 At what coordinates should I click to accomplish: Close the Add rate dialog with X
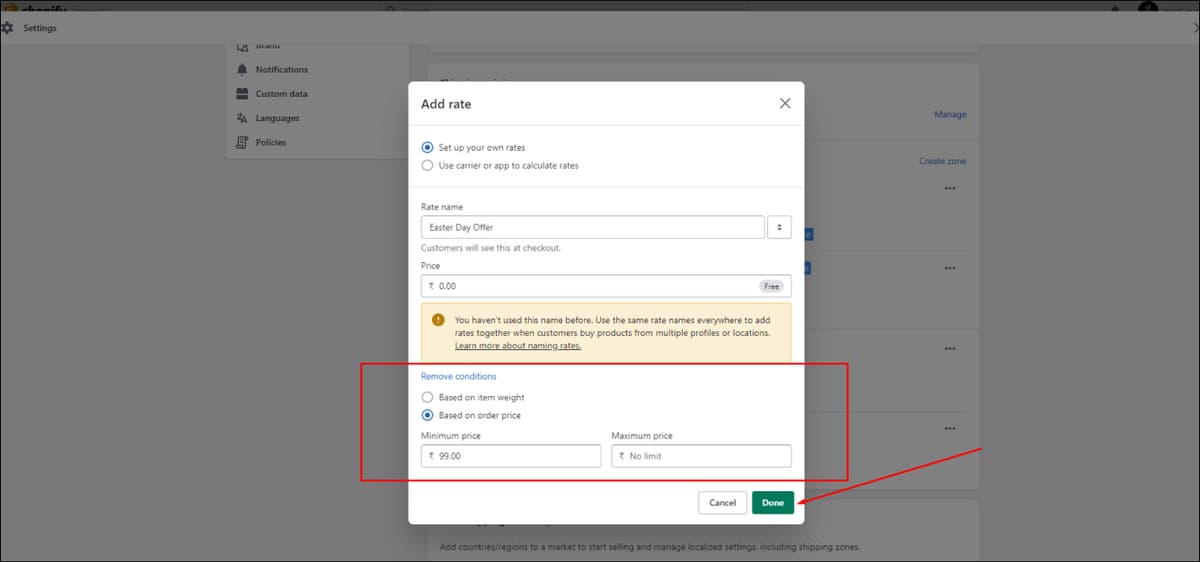(785, 103)
